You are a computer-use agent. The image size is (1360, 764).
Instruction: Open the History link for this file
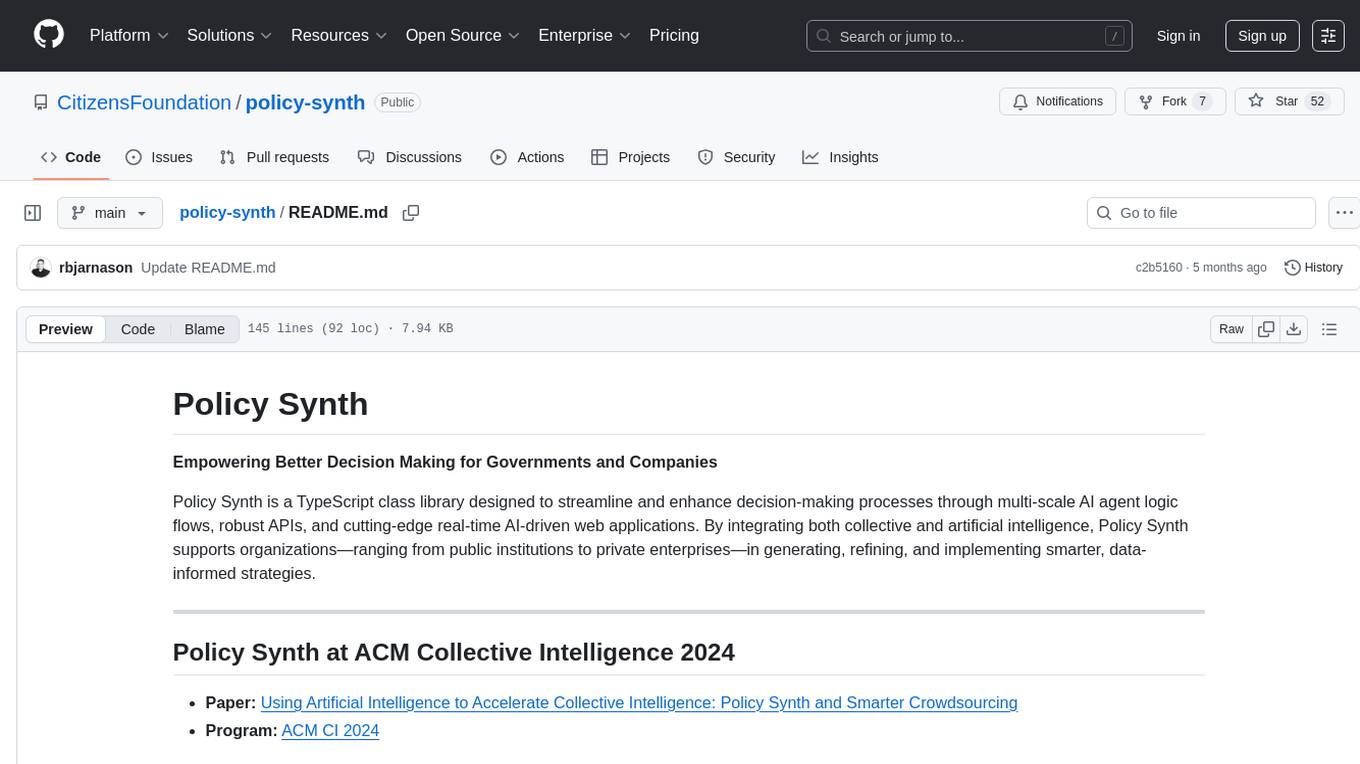pyautogui.click(x=1313, y=267)
